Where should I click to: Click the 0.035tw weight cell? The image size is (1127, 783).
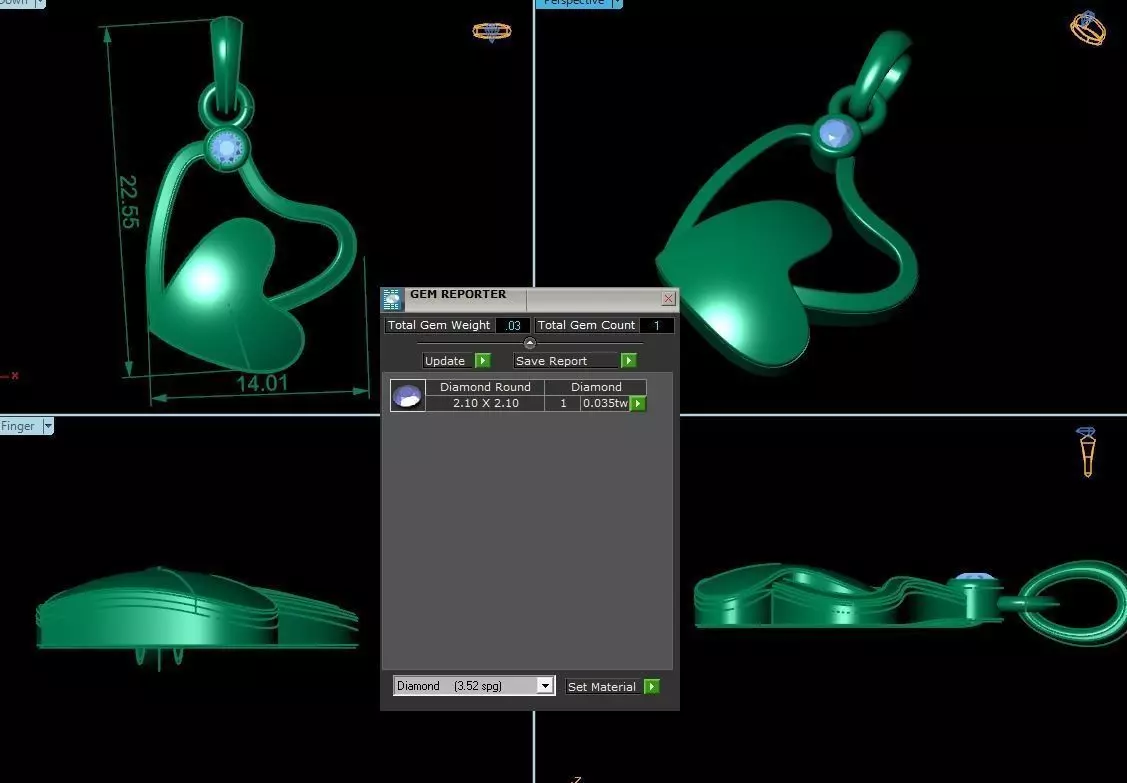tap(605, 403)
